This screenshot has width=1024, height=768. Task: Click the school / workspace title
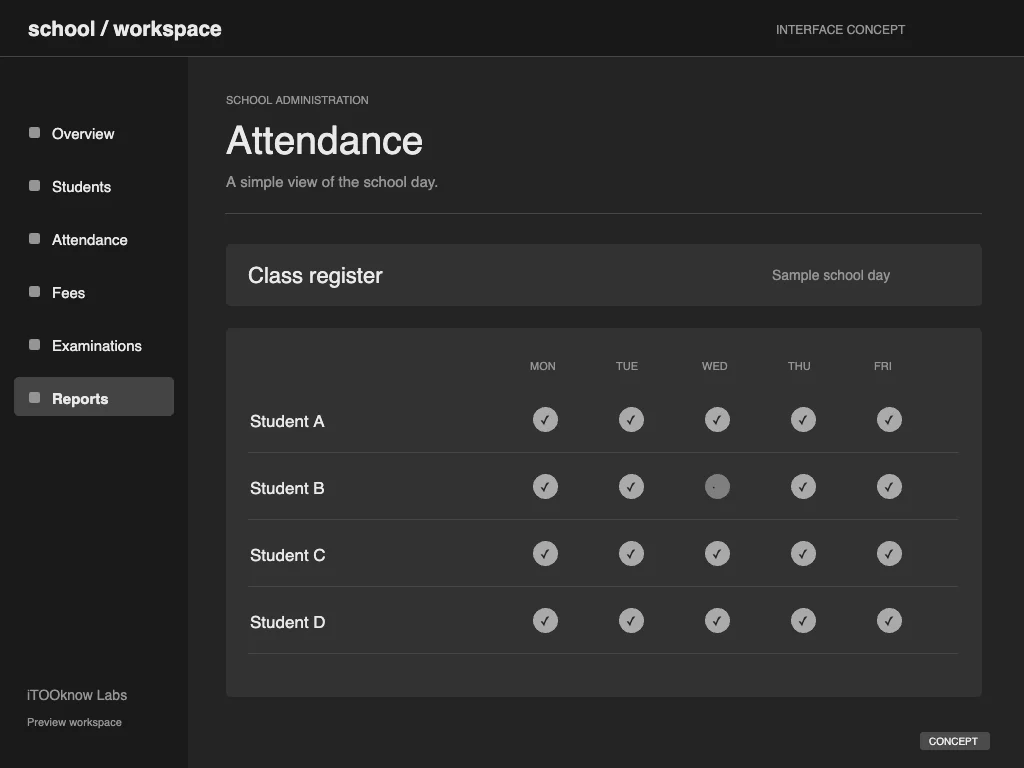pyautogui.click(x=125, y=29)
